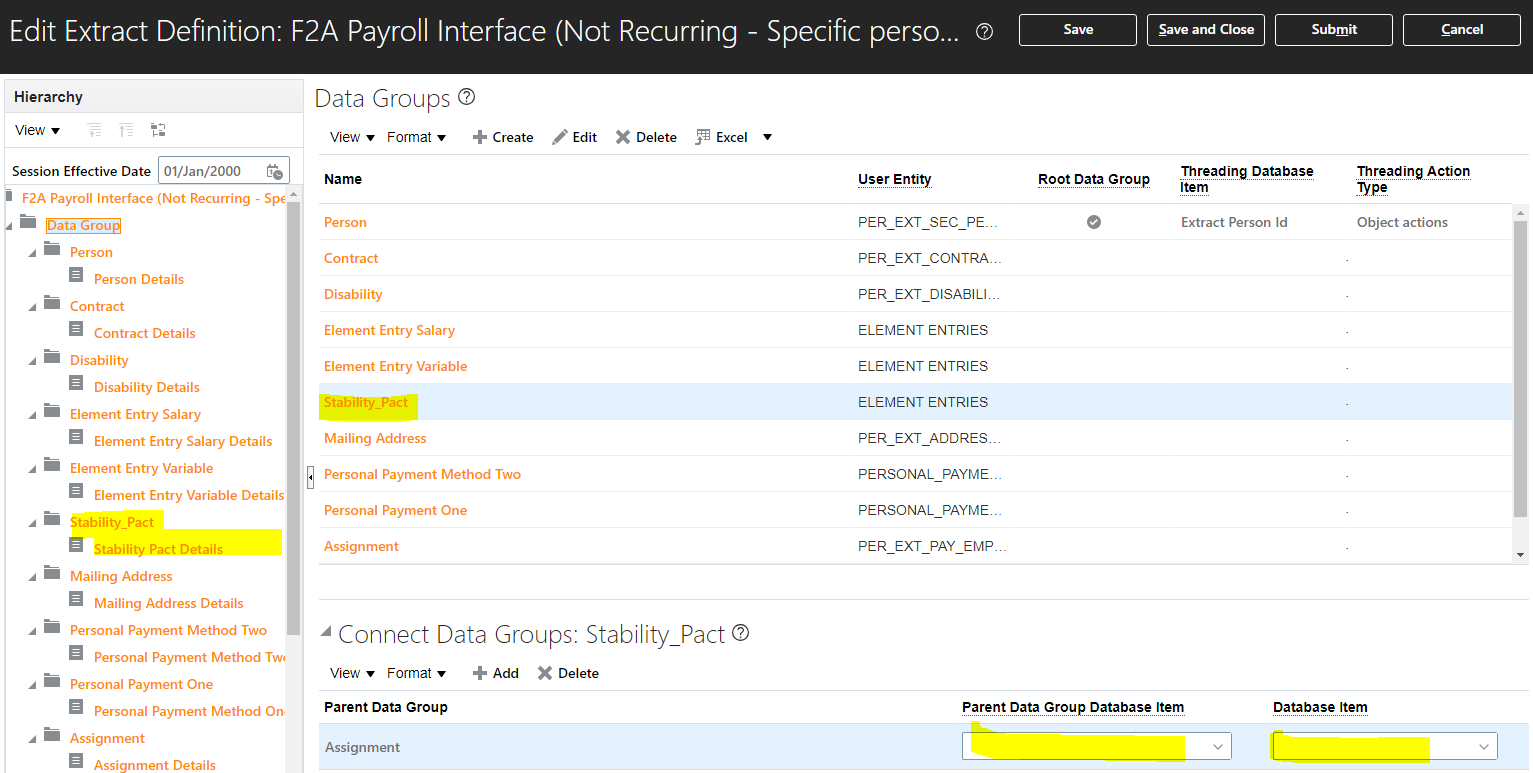The height and width of the screenshot is (773, 1533).
Task: Open help icon next to Data Groups heading
Action: [x=466, y=98]
